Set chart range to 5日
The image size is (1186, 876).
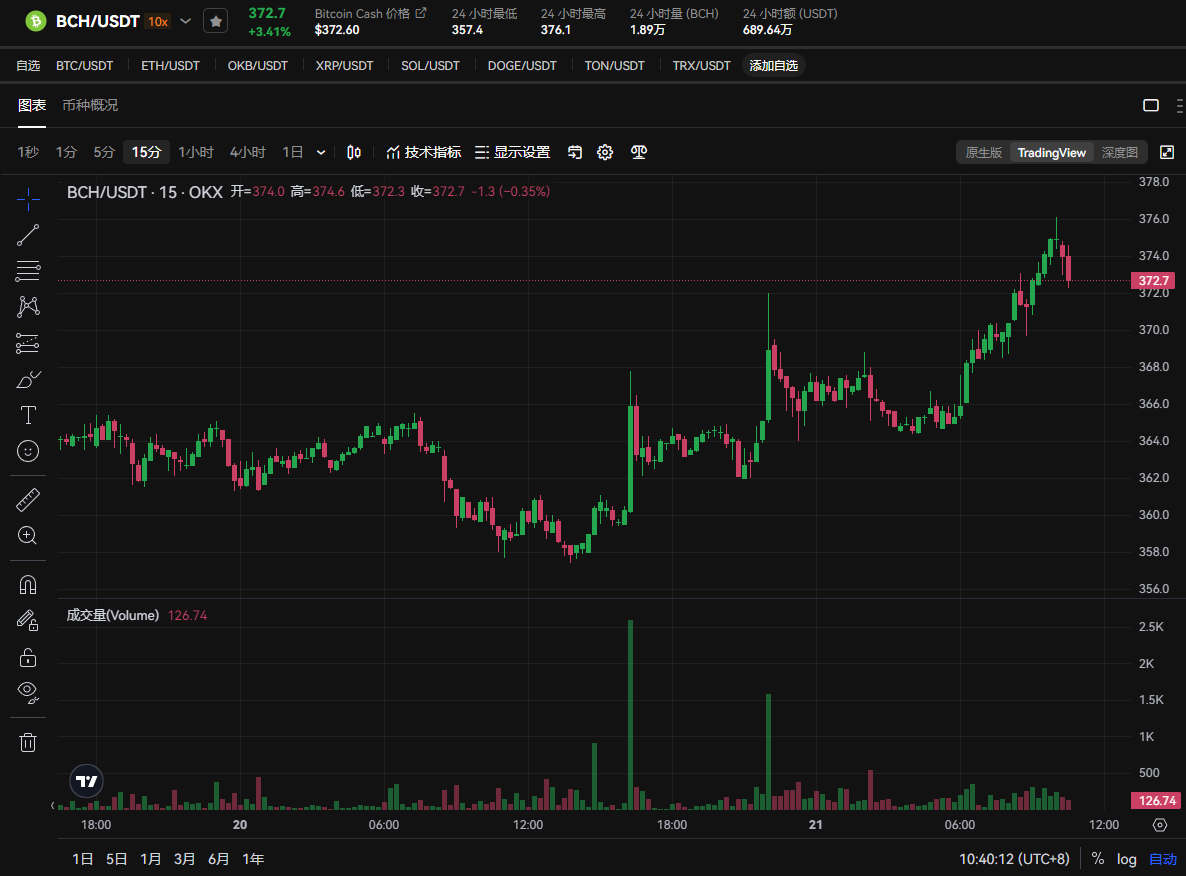click(116, 859)
